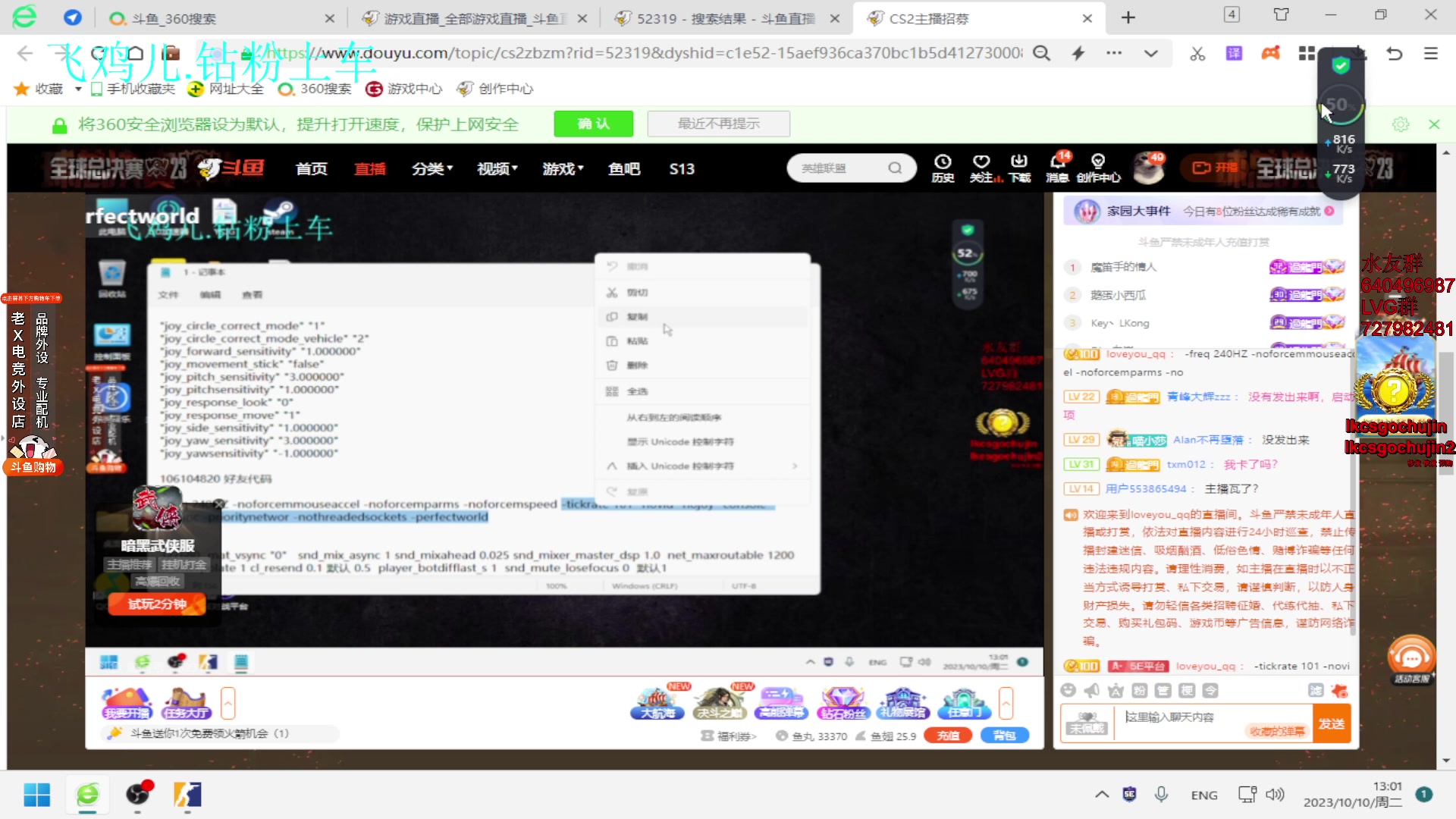1456x819 pixels.
Task: Switch to the 游戏直播_全部游戏直播 tab
Action: tap(474, 18)
